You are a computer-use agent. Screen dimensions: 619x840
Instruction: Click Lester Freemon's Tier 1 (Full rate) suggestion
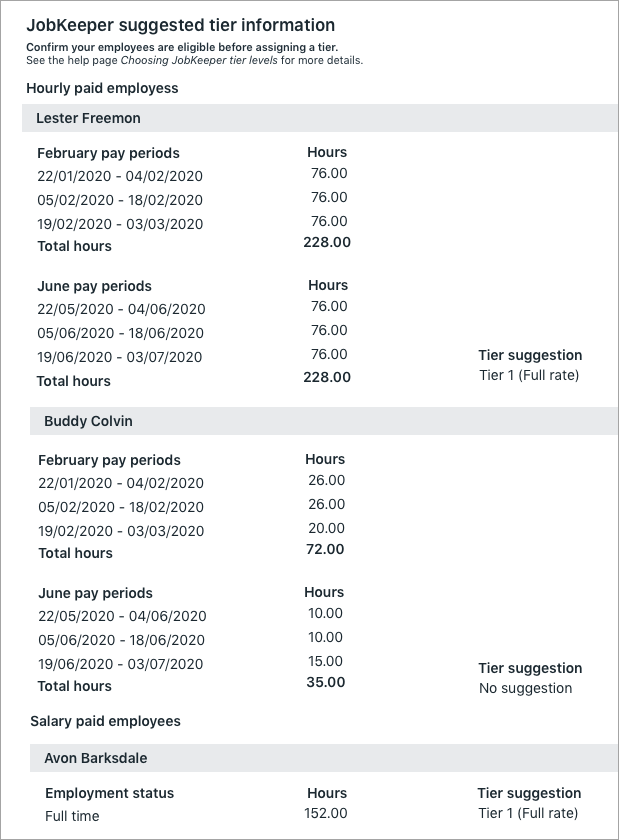[x=529, y=376]
